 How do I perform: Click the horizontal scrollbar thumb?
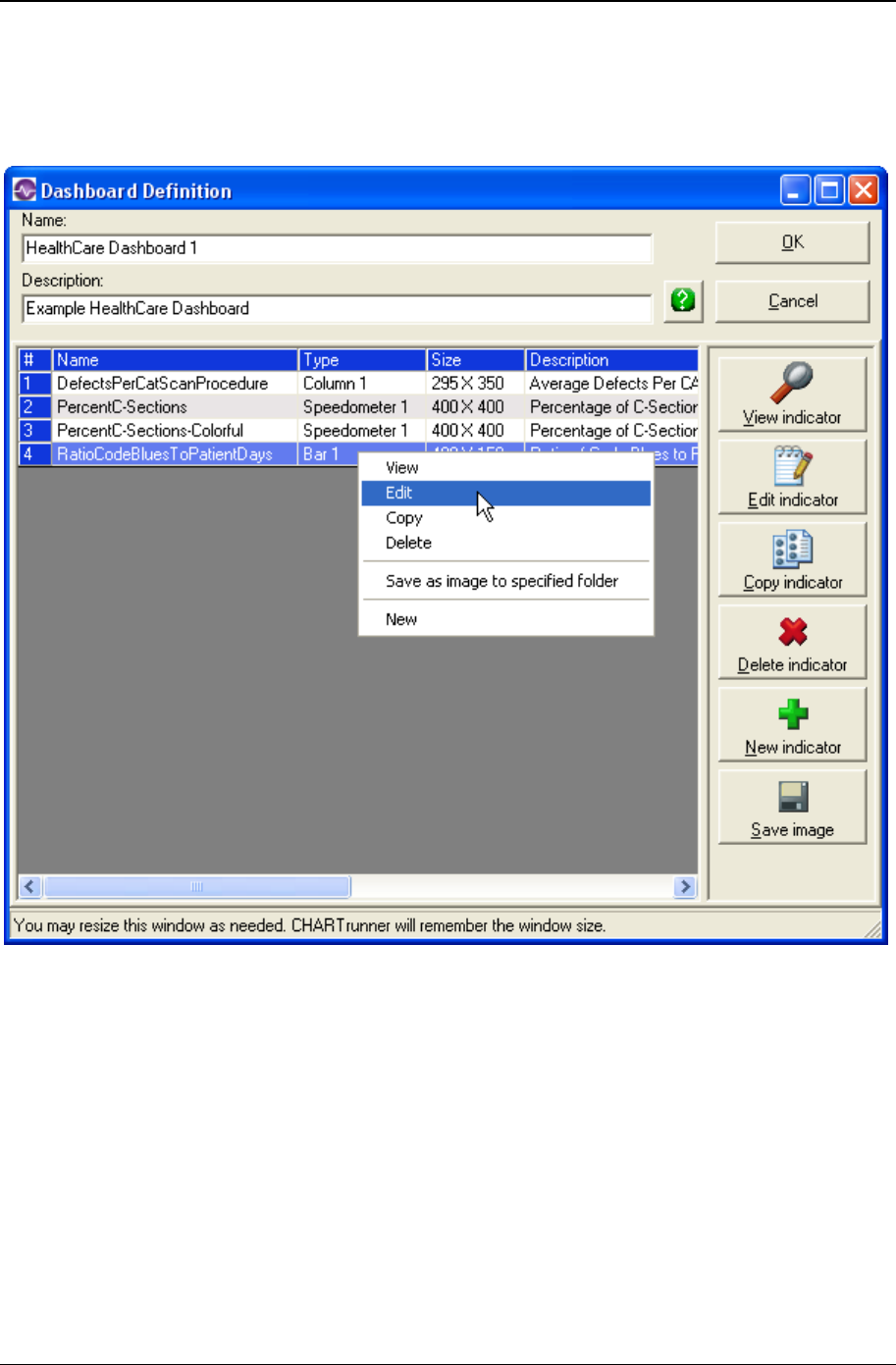coord(196,887)
